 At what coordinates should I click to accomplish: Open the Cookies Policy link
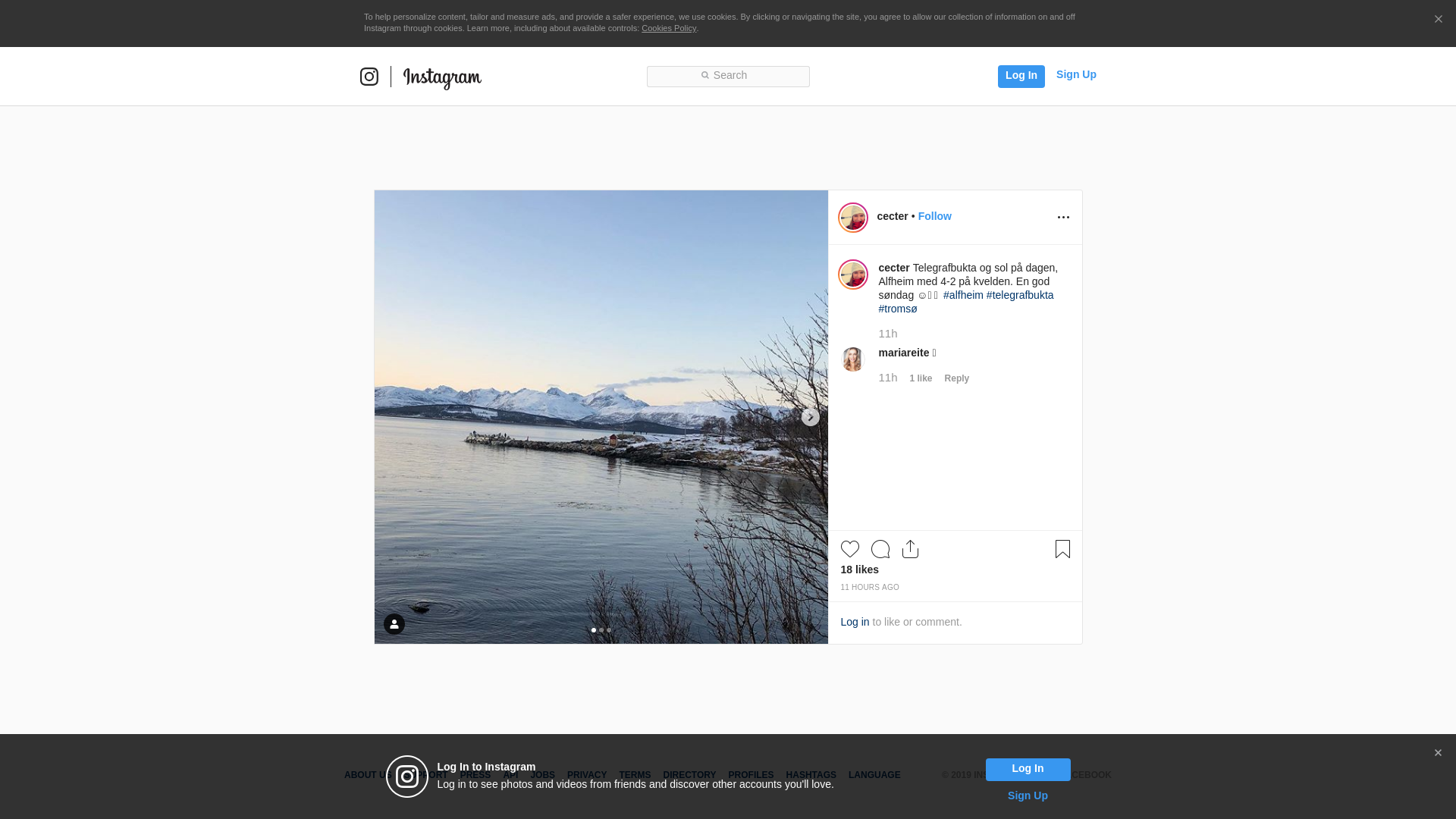[x=669, y=28]
